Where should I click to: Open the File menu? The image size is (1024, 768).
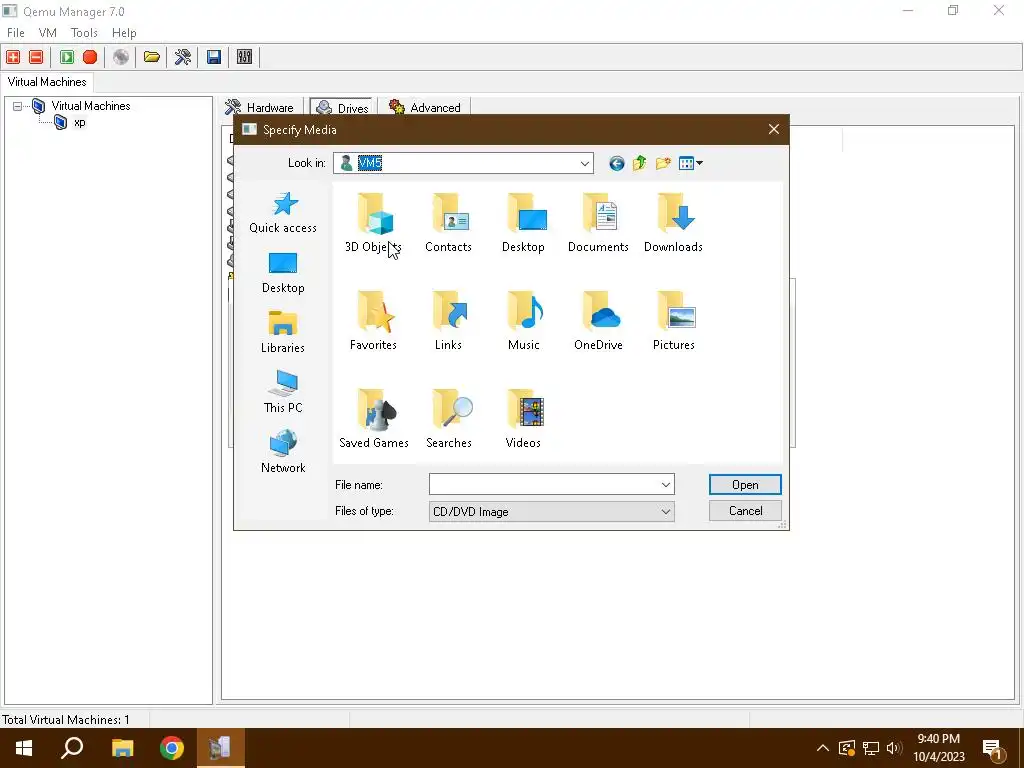tap(16, 33)
